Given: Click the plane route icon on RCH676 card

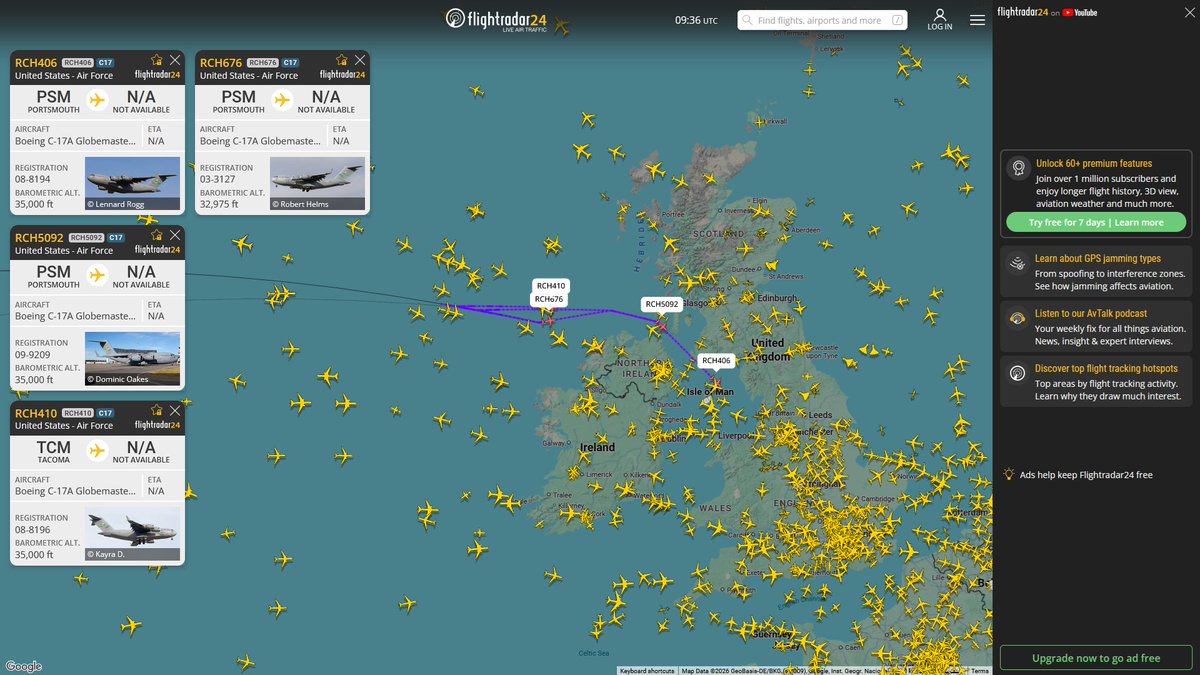Looking at the screenshot, I should tap(282, 100).
